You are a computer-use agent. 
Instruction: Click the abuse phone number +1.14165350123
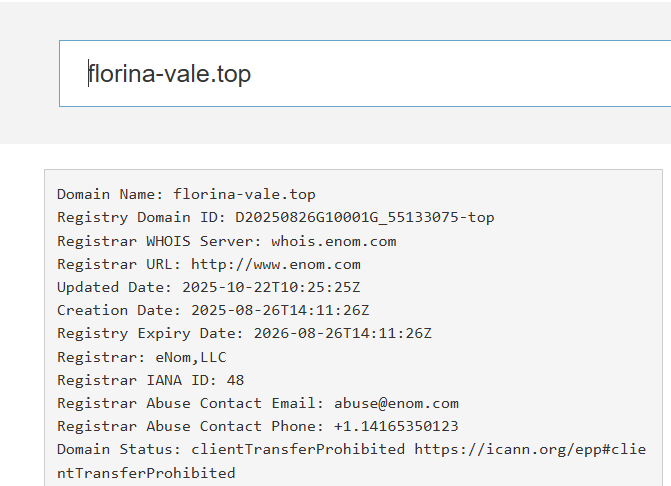396,427
